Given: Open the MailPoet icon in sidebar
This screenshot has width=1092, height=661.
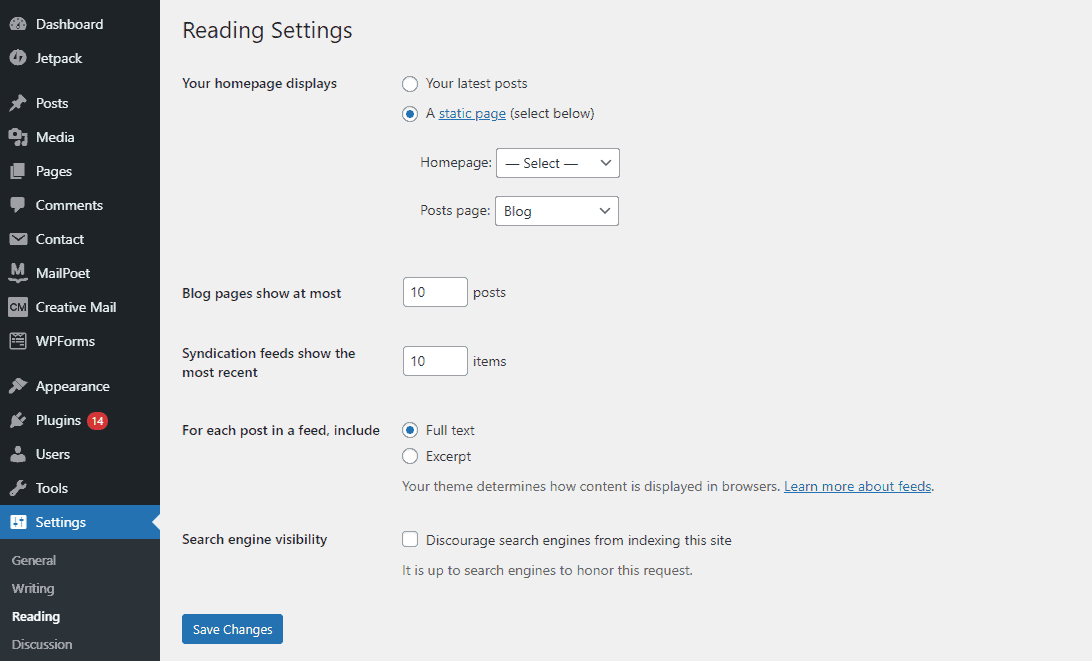Looking at the screenshot, I should click(18, 273).
